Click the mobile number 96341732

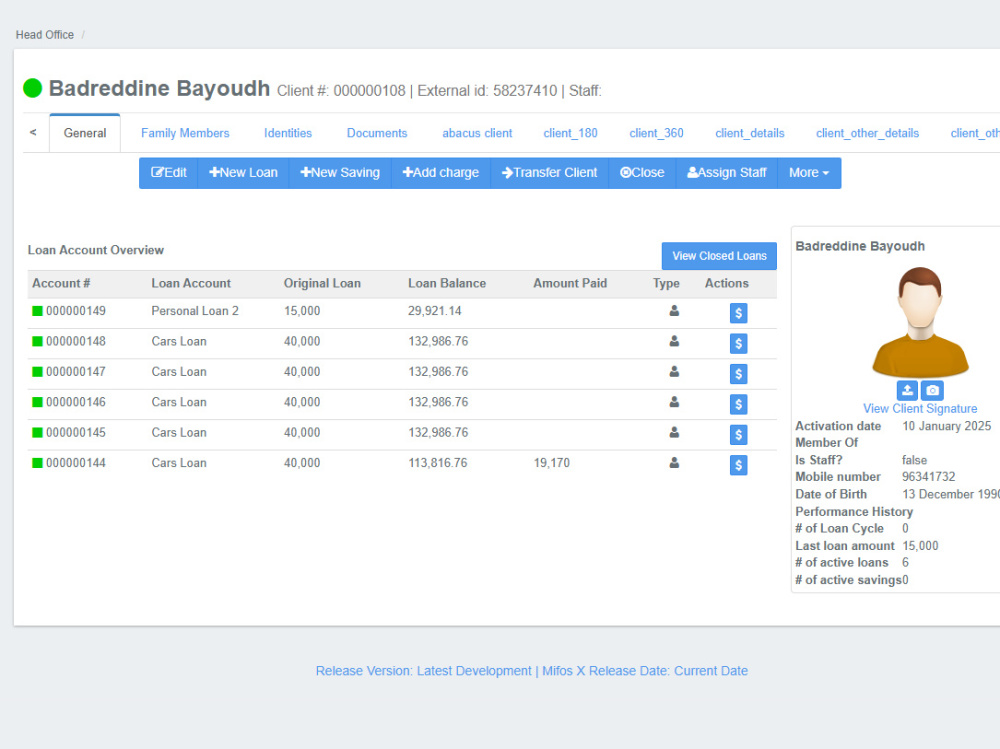(x=929, y=477)
